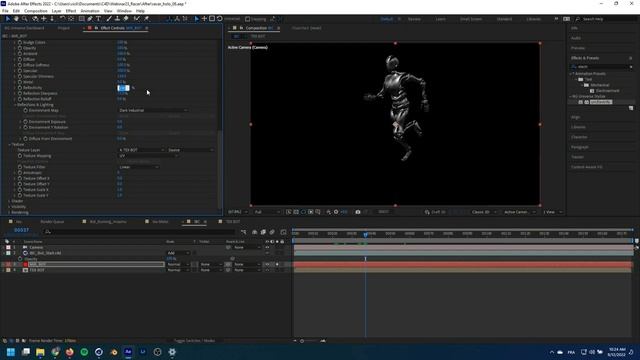Select the Zoom magnifier tool
The height and width of the screenshot is (360, 640).
[25, 19]
